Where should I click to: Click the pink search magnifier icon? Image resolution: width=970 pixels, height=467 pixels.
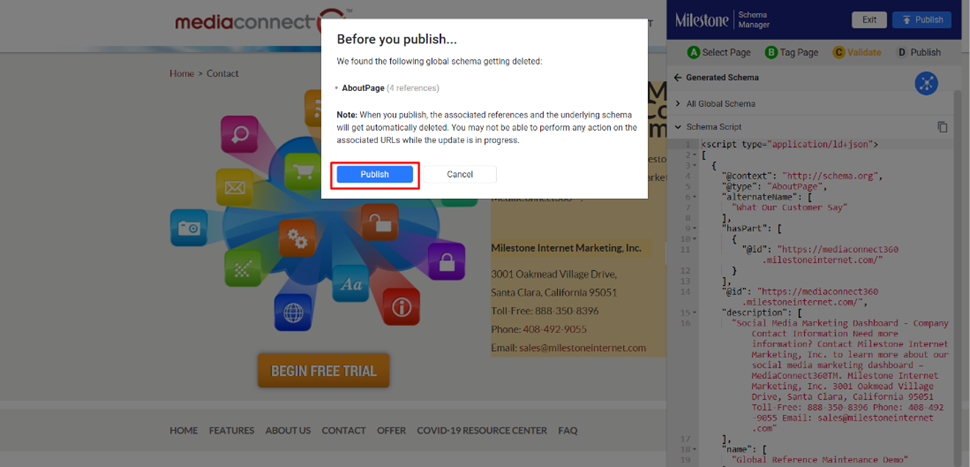point(239,134)
